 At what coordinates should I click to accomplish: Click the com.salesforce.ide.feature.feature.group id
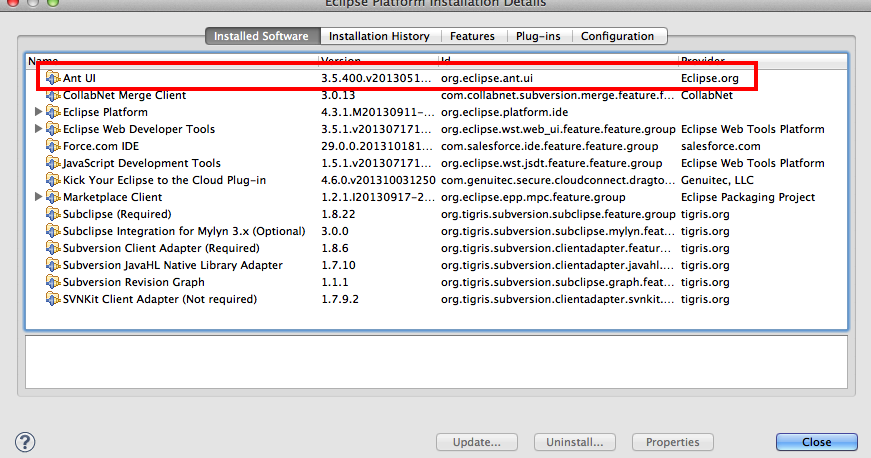[549, 147]
